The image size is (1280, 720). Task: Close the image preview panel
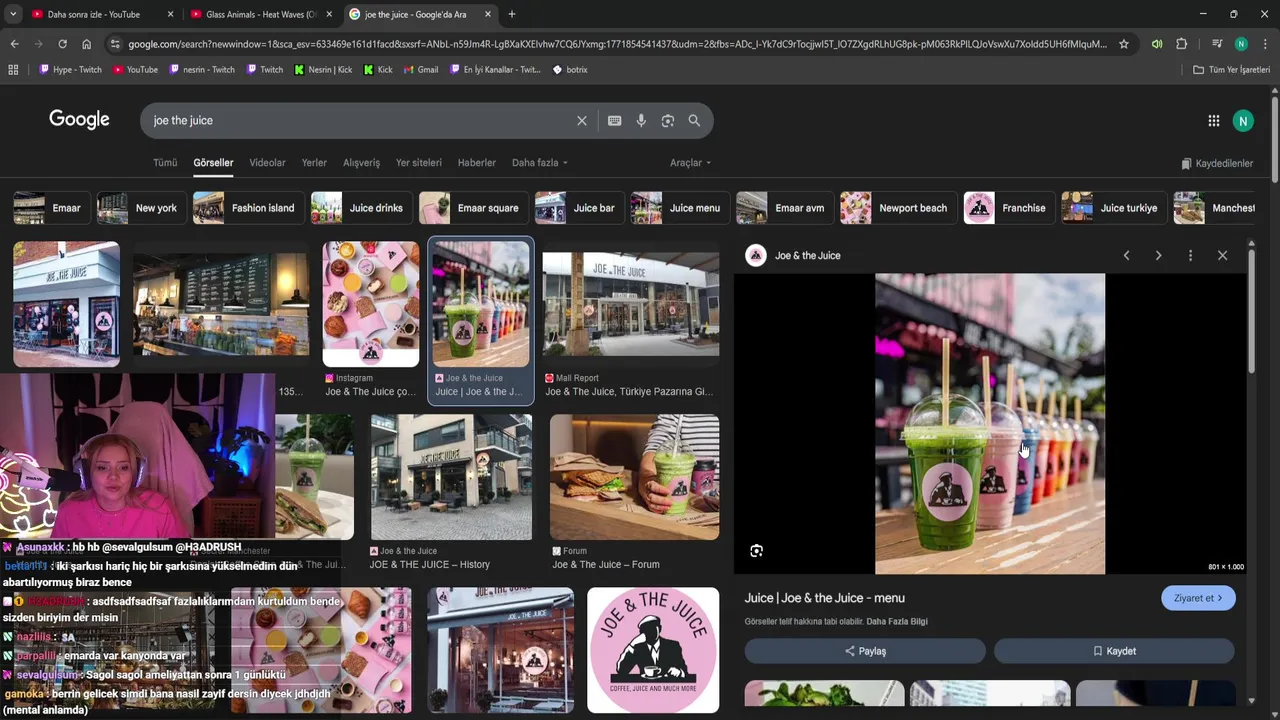(x=1222, y=256)
